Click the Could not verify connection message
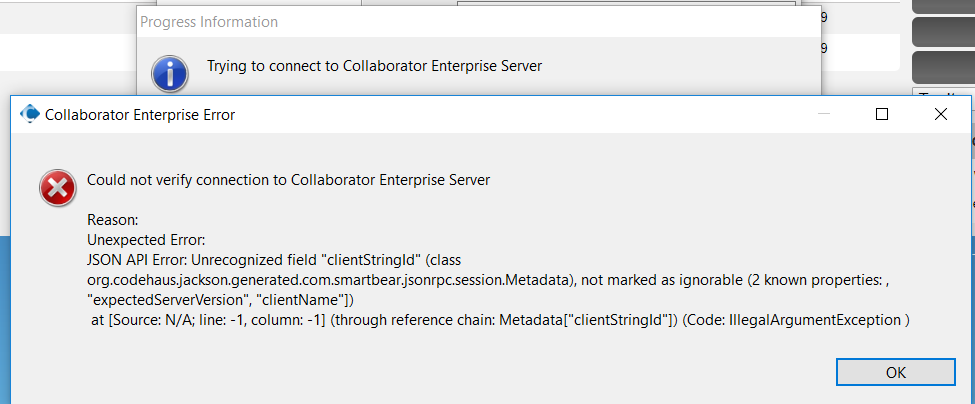 [288, 180]
